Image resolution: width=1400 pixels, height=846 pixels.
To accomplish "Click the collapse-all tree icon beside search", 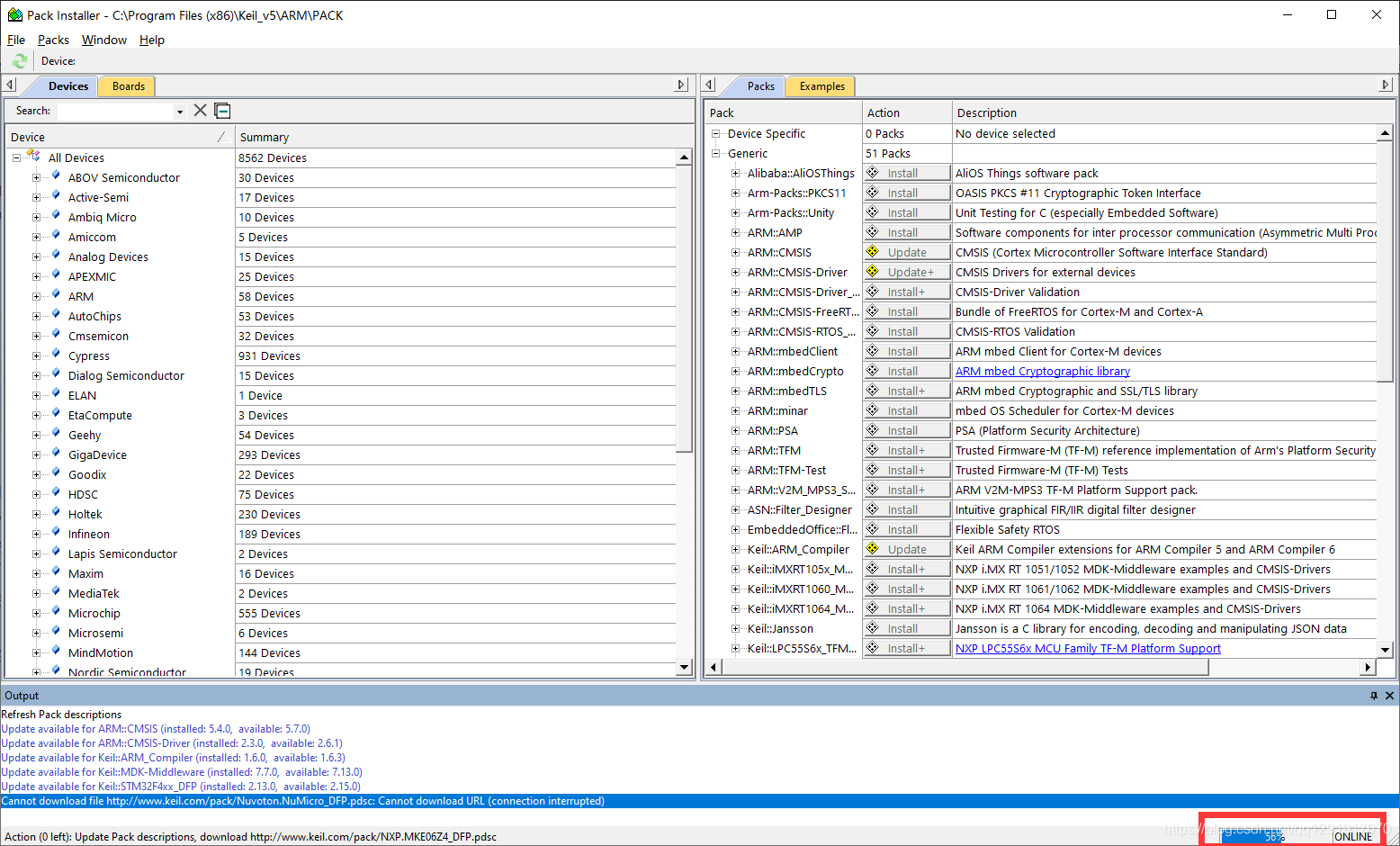I will [x=223, y=111].
